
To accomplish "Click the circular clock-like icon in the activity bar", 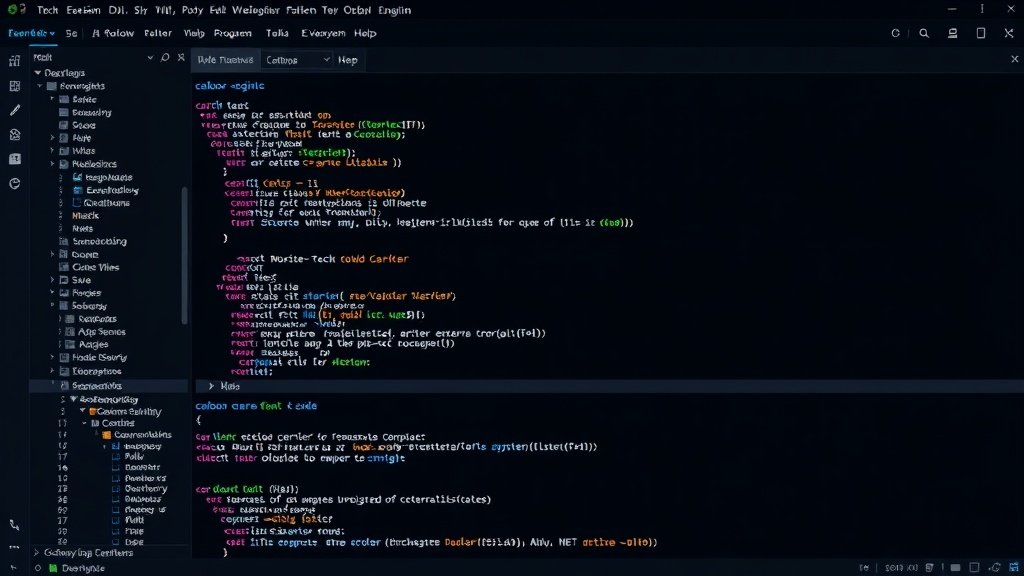I will (14, 184).
